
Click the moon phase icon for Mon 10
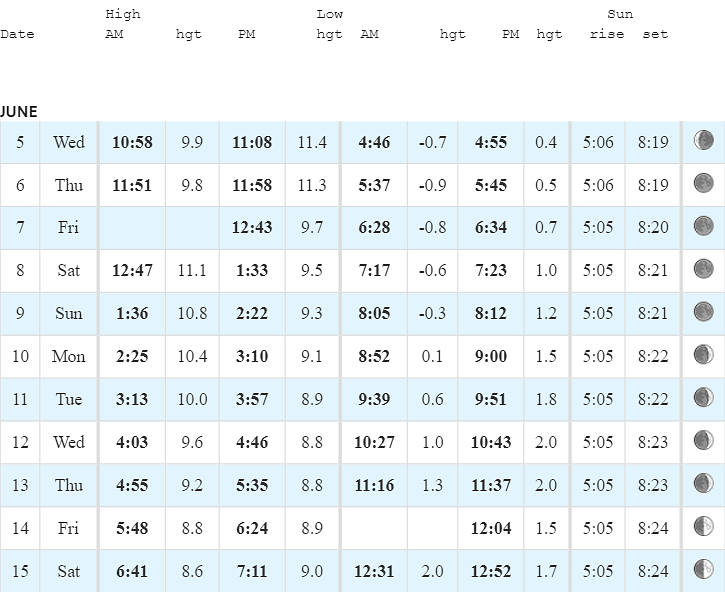703,354
